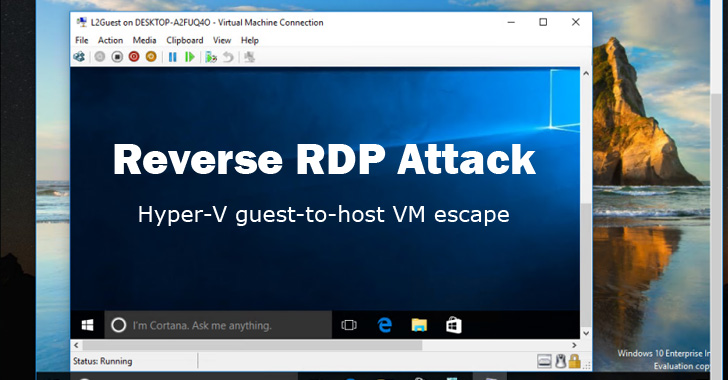This screenshot has height=380, width=728.
Task: Open File Explorer in the guest taskbar
Action: pyautogui.click(x=419, y=325)
